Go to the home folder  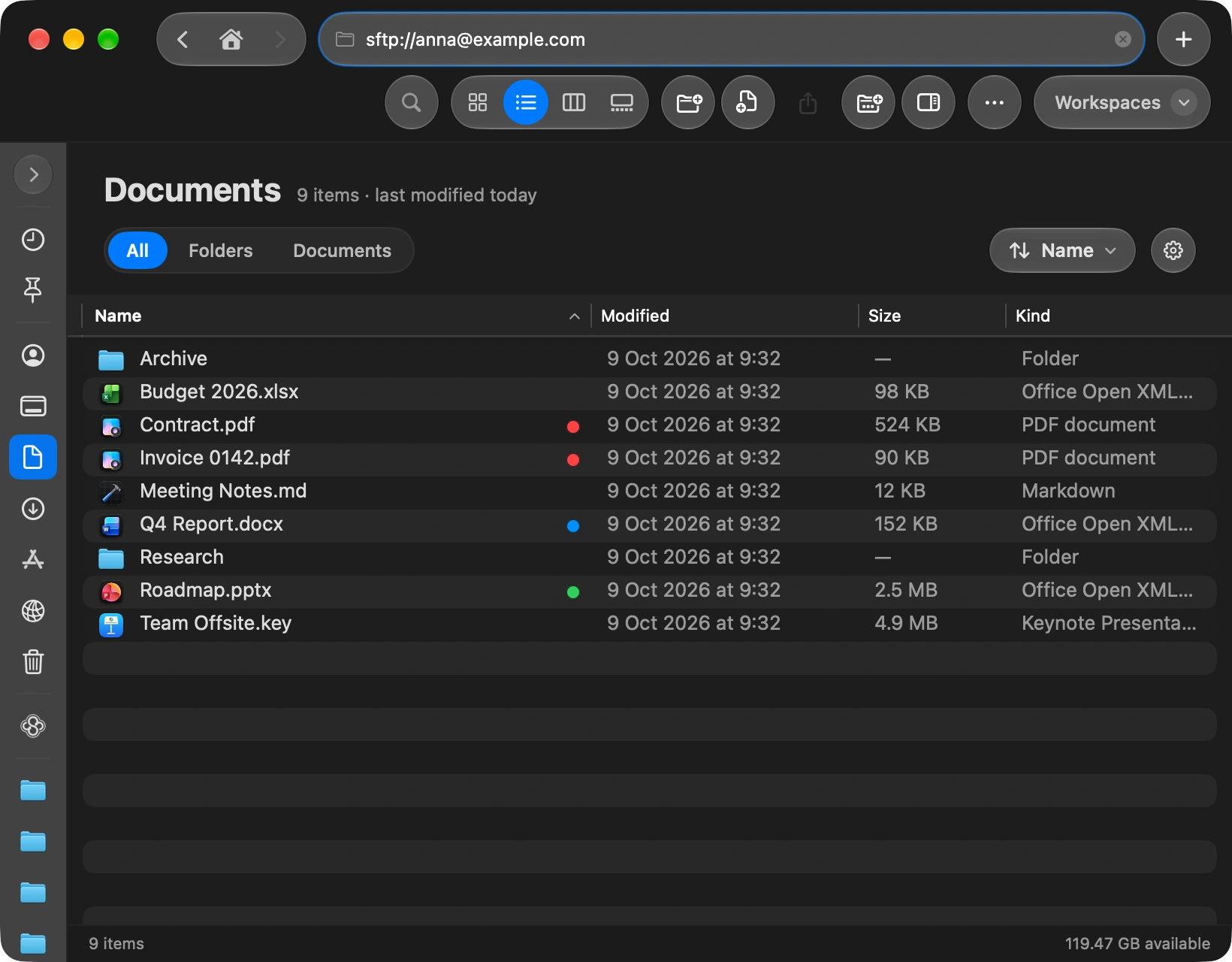coord(231,39)
